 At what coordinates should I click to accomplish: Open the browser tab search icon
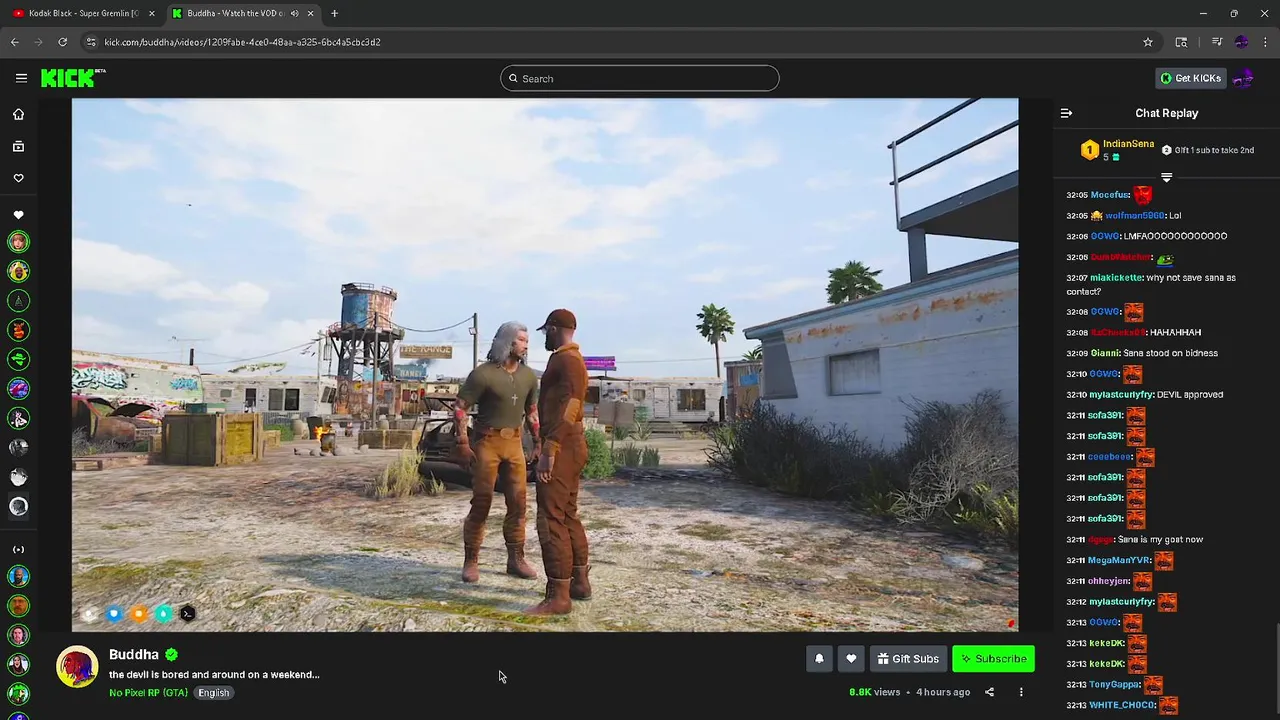click(x=1181, y=42)
